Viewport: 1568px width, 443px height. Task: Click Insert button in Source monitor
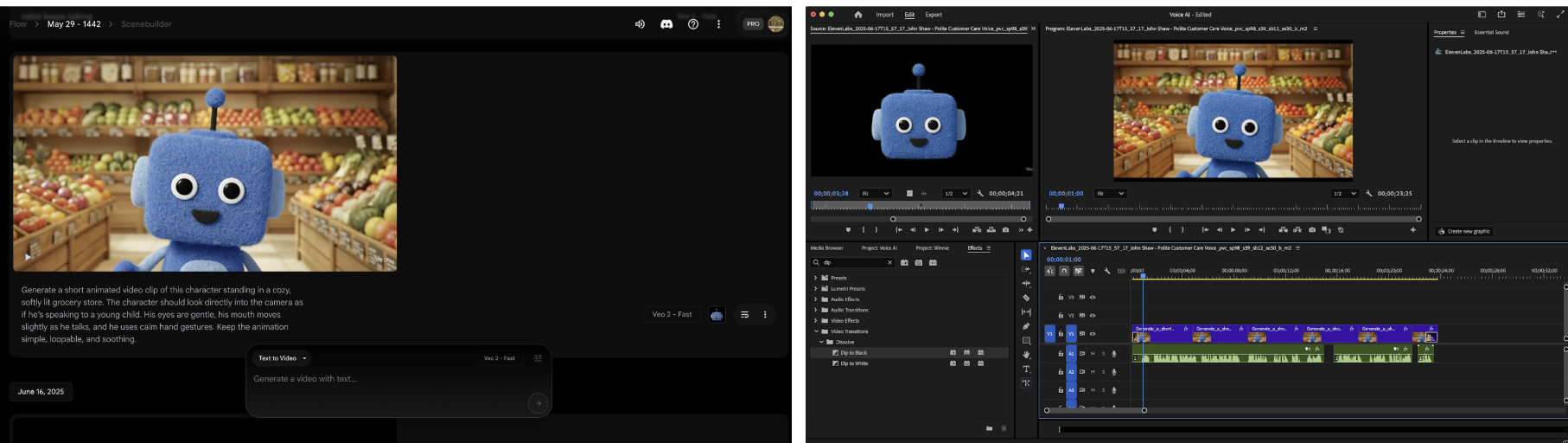click(x=977, y=230)
